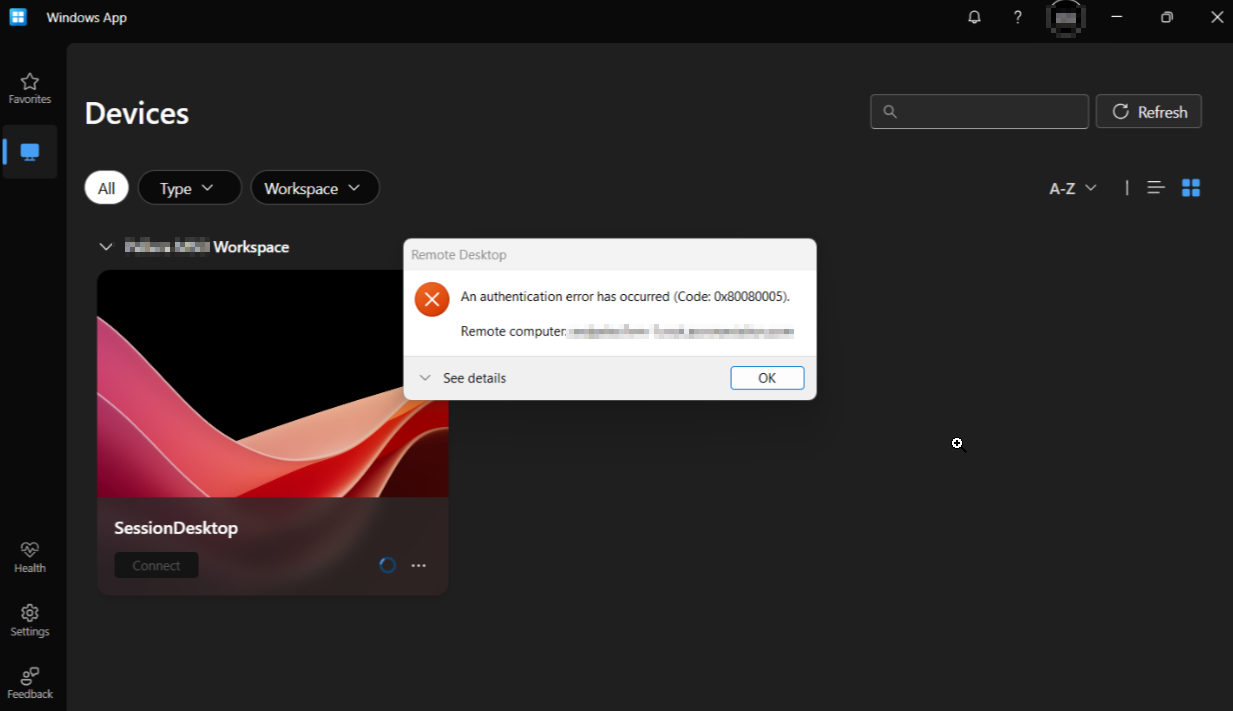Screen dimensions: 1233x711
Task: Click inside the search field
Action: coord(978,111)
